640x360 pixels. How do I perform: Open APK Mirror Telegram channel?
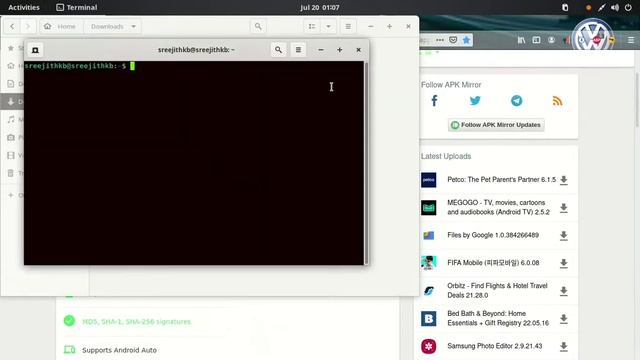(x=516, y=101)
